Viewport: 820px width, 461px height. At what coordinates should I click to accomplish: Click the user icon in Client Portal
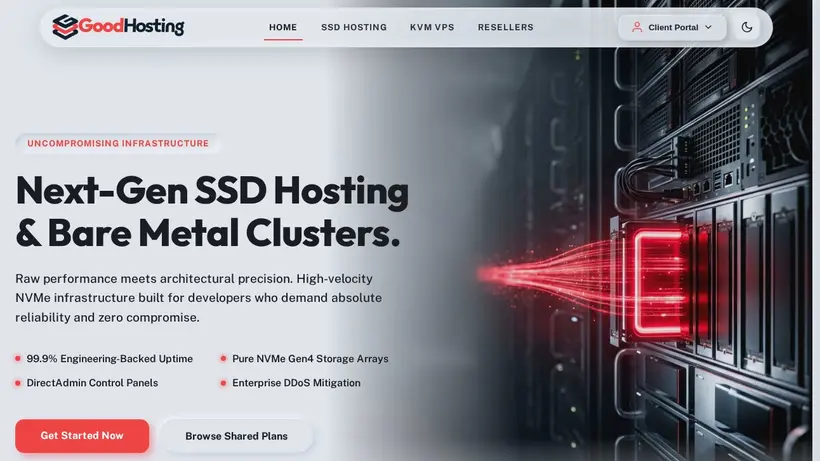tap(636, 27)
